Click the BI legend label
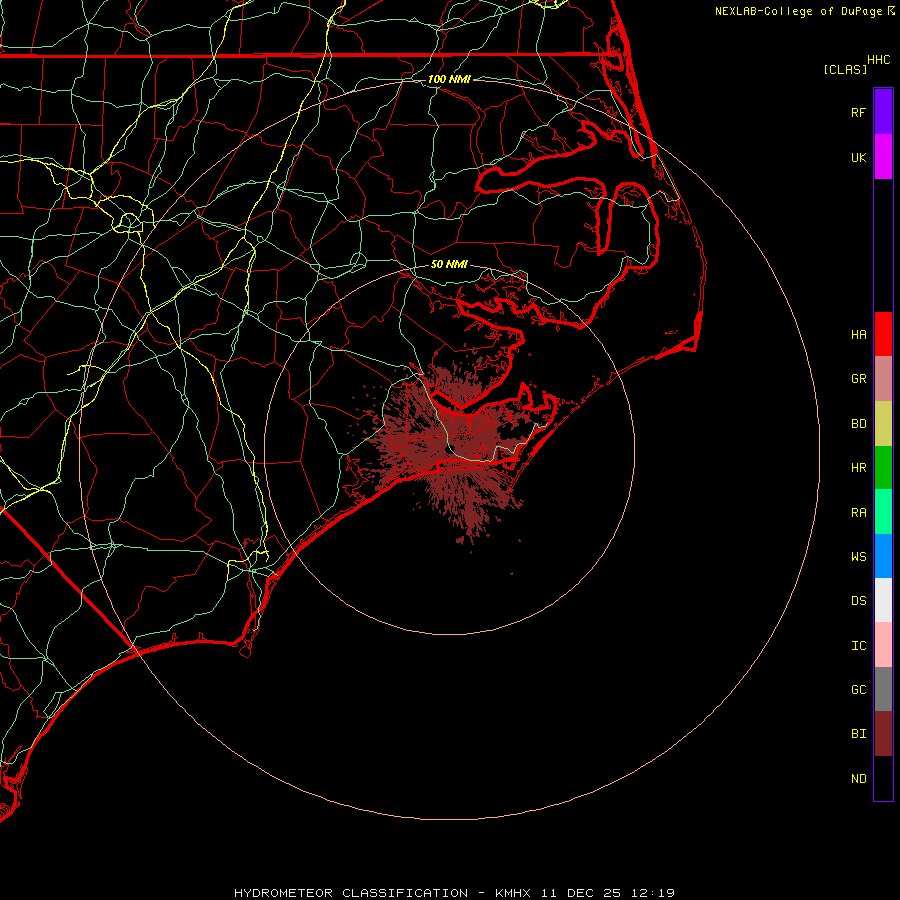 point(859,734)
